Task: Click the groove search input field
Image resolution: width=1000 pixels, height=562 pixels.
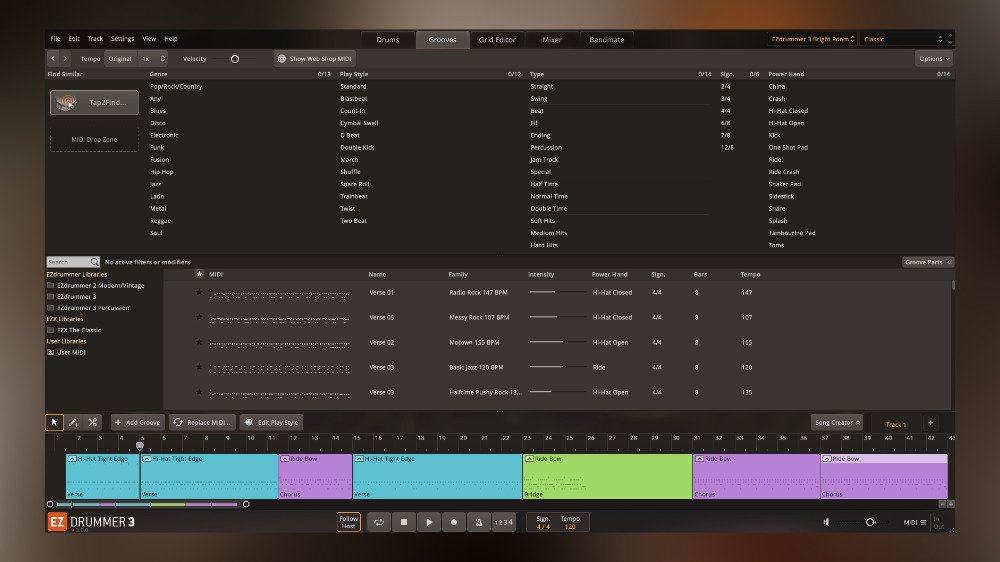Action: pos(69,262)
